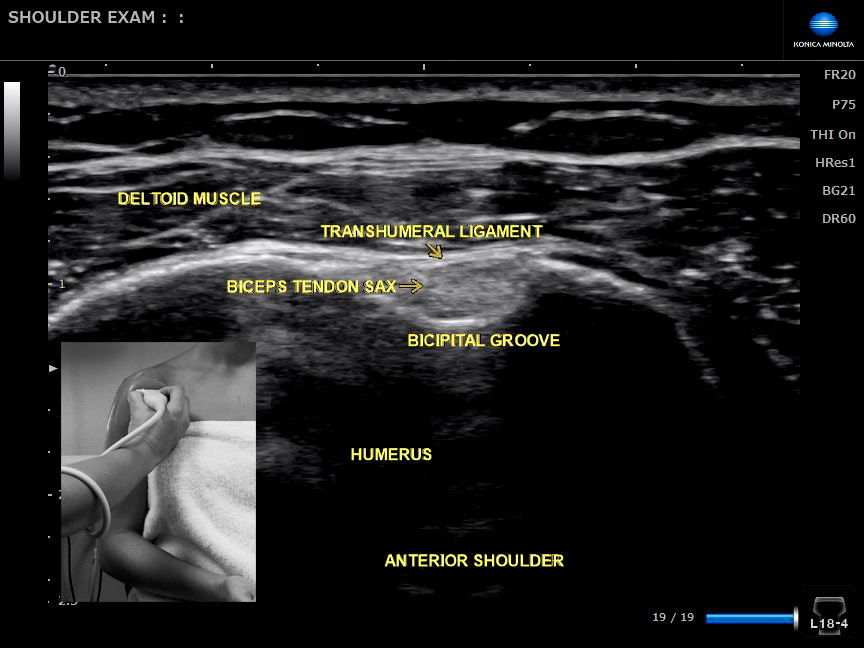Select the BICIPITAL GROOVE annotation label

point(483,341)
